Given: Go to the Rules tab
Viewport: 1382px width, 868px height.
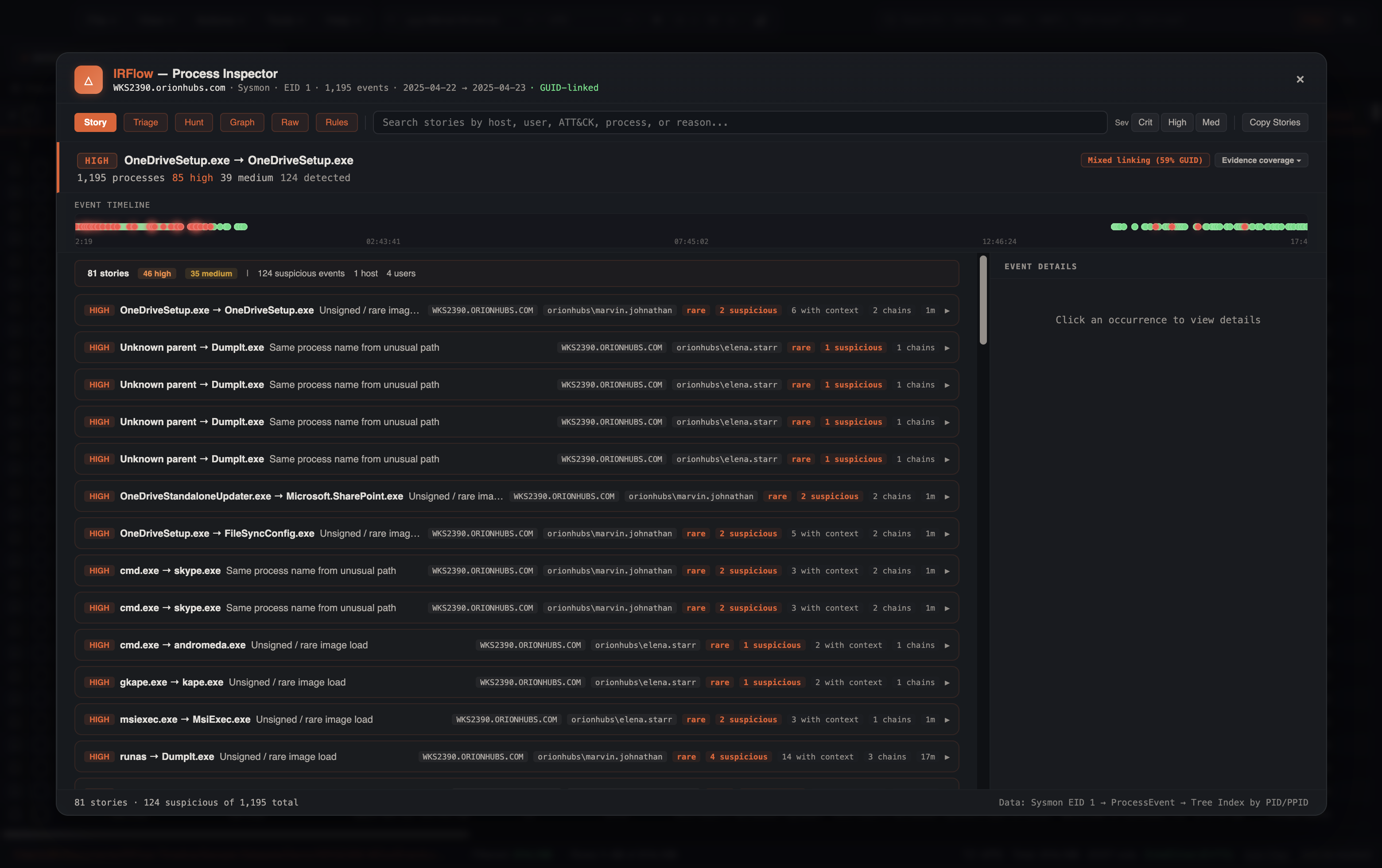Looking at the screenshot, I should 337,122.
